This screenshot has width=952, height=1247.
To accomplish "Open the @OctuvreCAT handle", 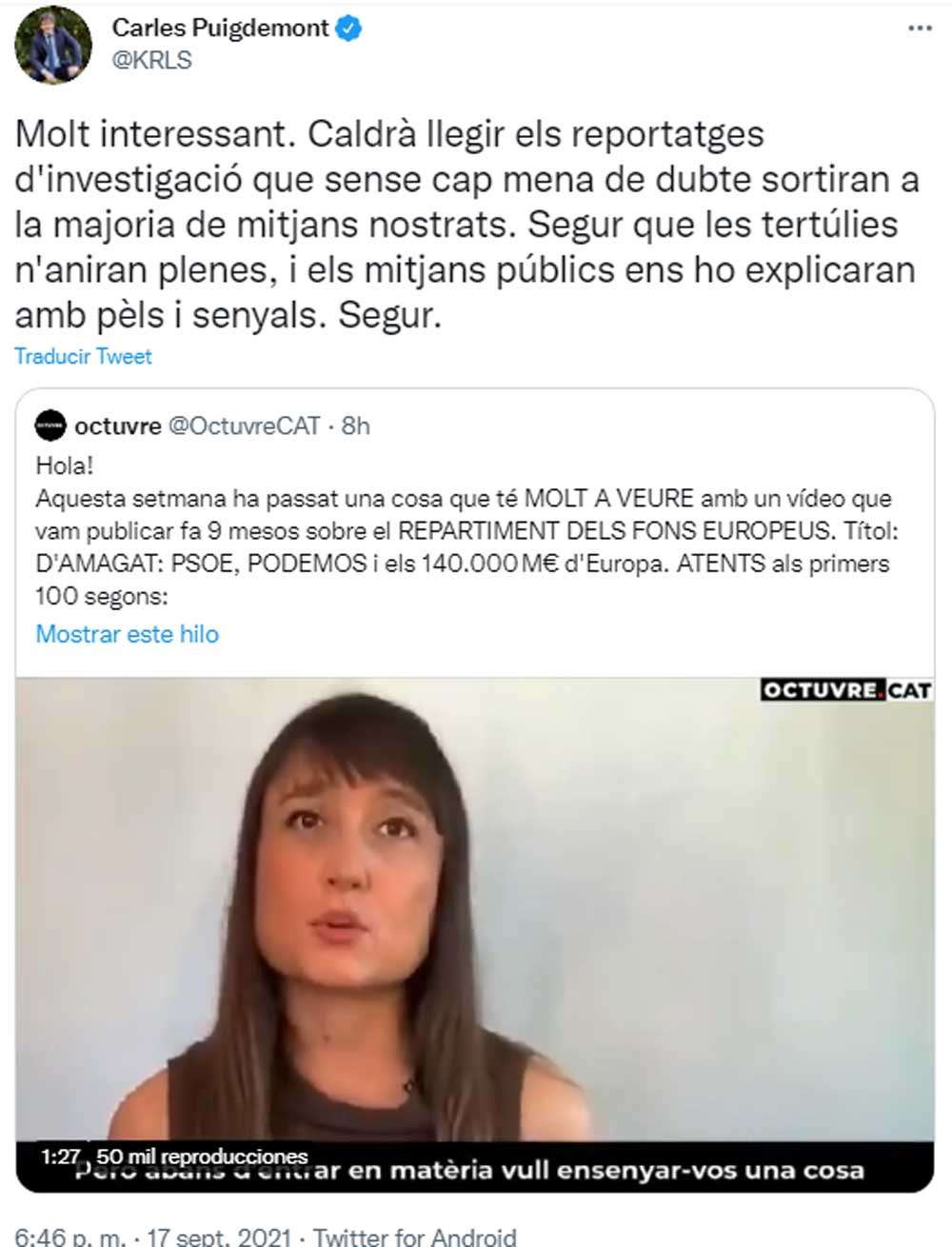I will 245,426.
